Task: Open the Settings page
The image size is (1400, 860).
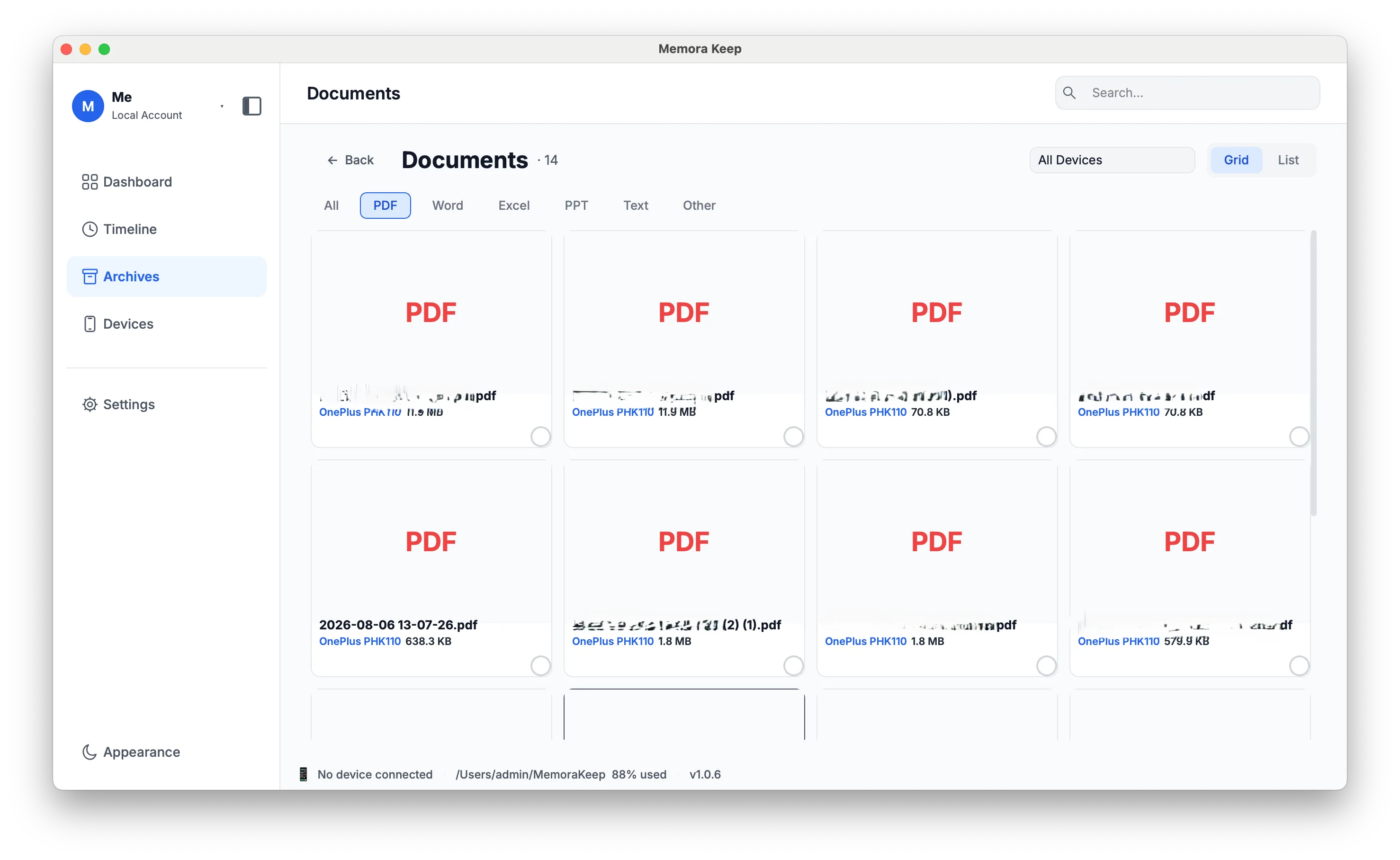Action: tap(166, 404)
